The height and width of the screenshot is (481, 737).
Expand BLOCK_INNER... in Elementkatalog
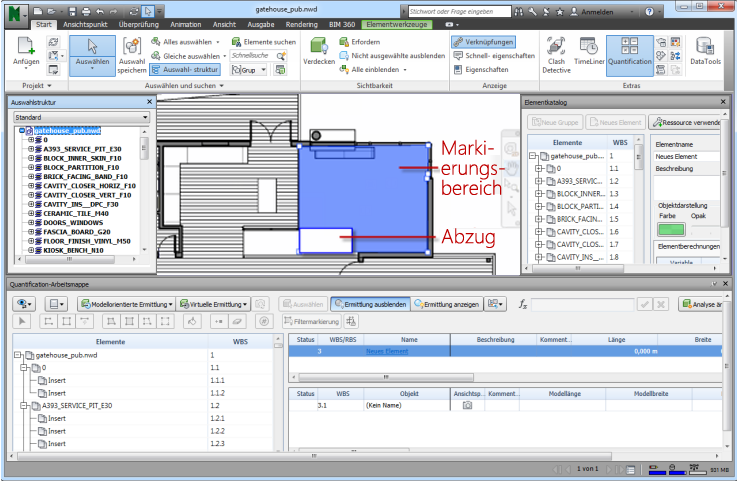pyautogui.click(x=538, y=194)
